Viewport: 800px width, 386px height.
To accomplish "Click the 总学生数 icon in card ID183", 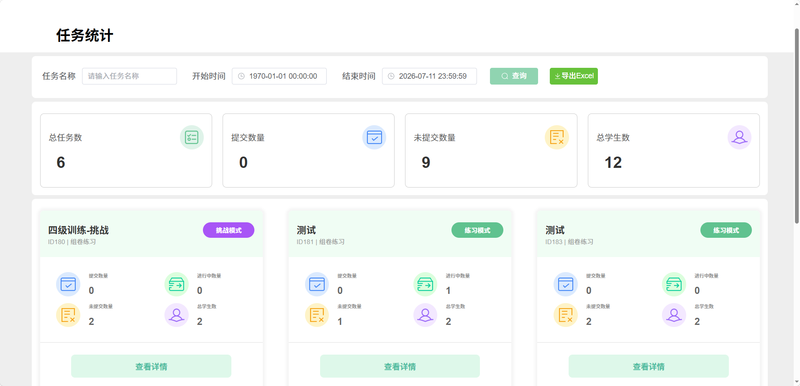I will click(674, 315).
